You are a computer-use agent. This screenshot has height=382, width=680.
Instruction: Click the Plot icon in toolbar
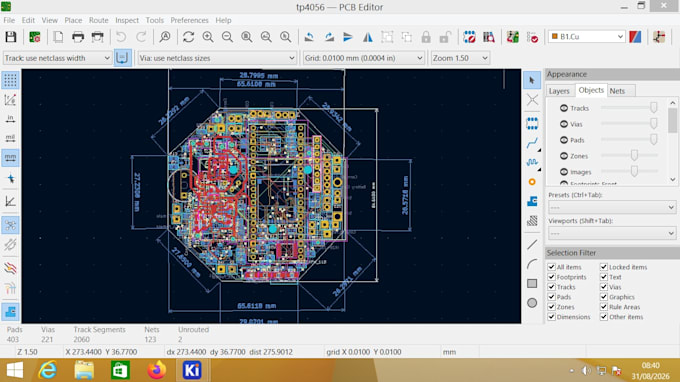(98, 37)
